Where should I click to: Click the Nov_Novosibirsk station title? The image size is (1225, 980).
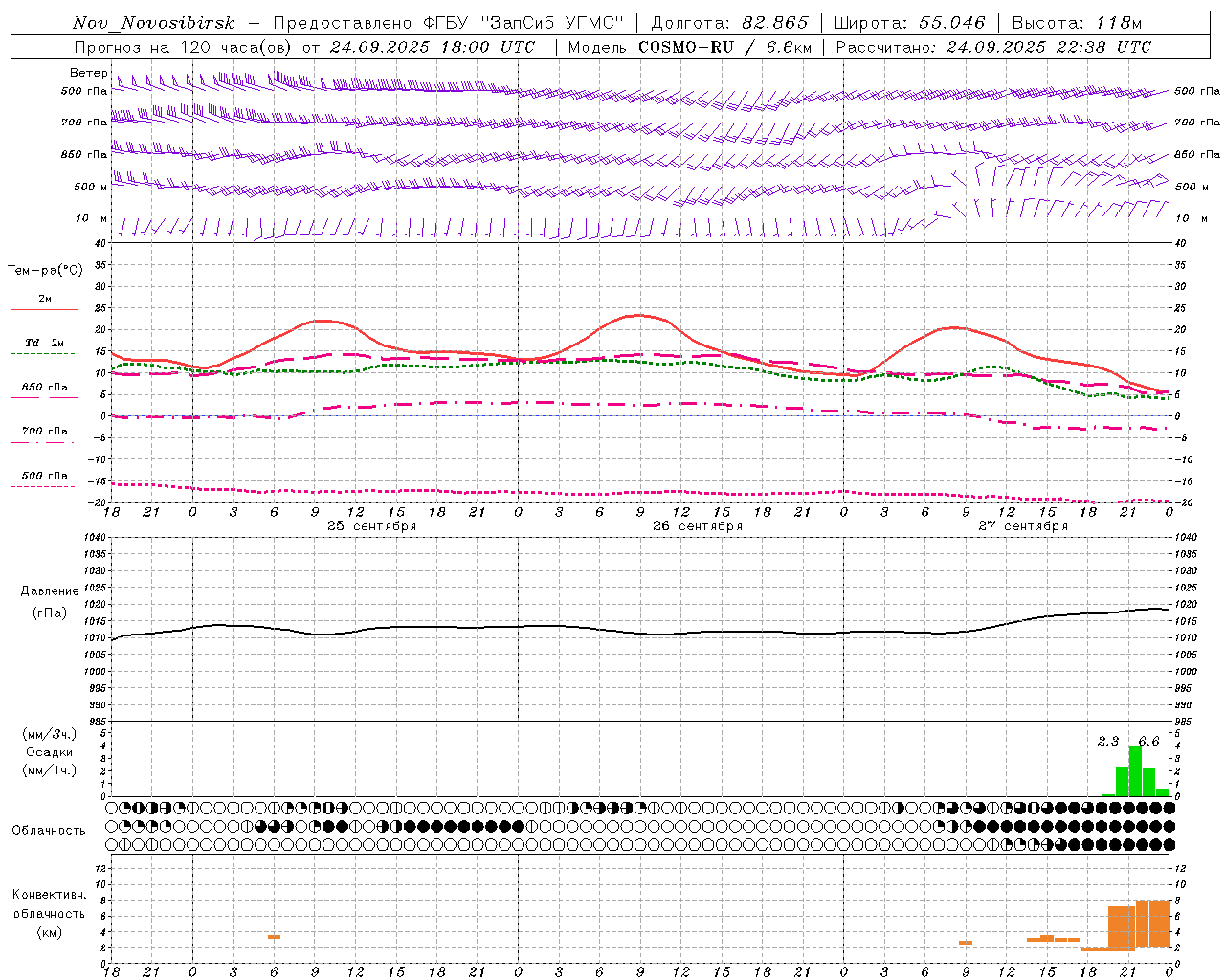(x=153, y=23)
